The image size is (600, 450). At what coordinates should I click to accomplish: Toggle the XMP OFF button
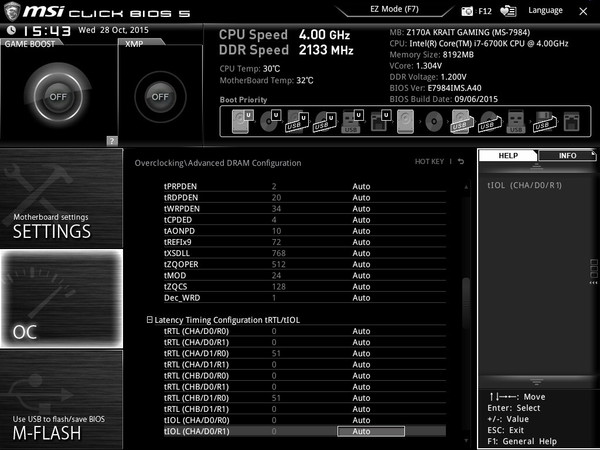160,97
